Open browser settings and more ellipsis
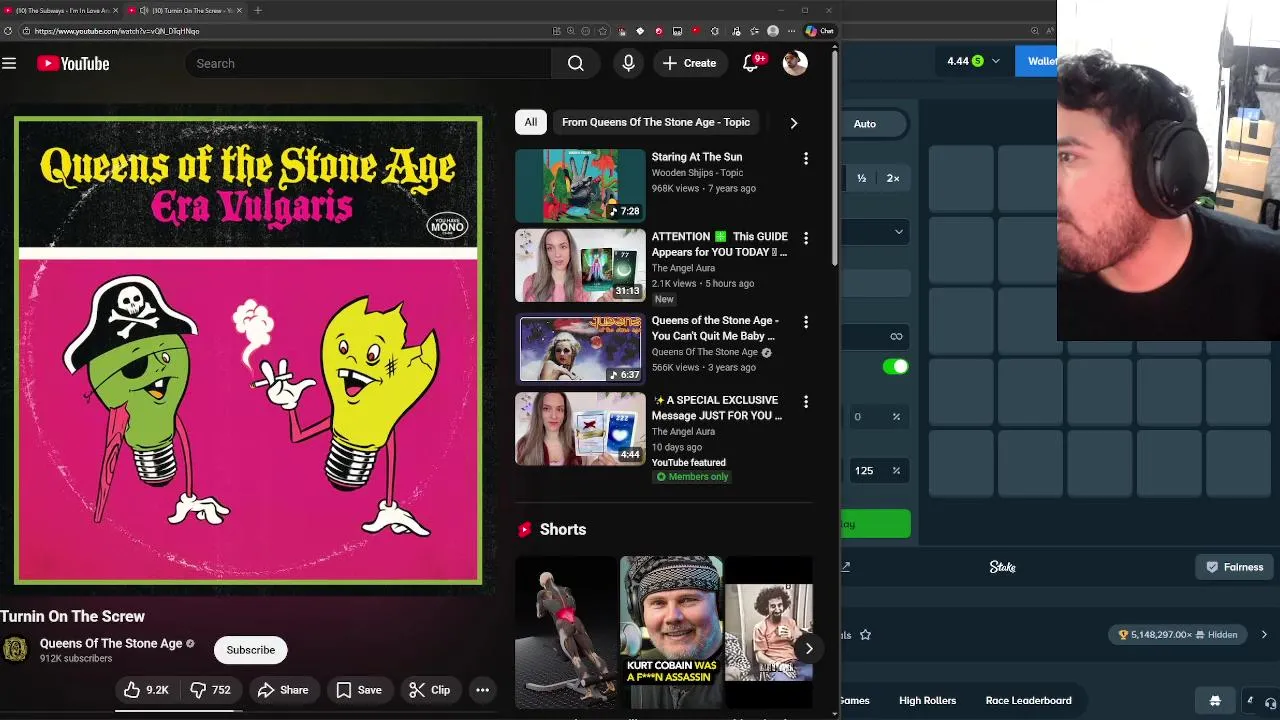This screenshot has width=1280, height=720. click(x=791, y=31)
